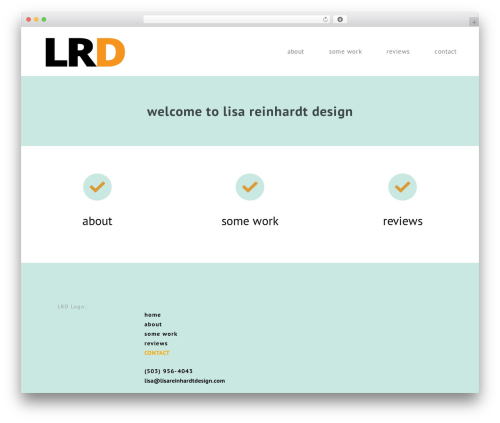Click the checkmark icon above reviews
This screenshot has width=500, height=423.
[402, 187]
